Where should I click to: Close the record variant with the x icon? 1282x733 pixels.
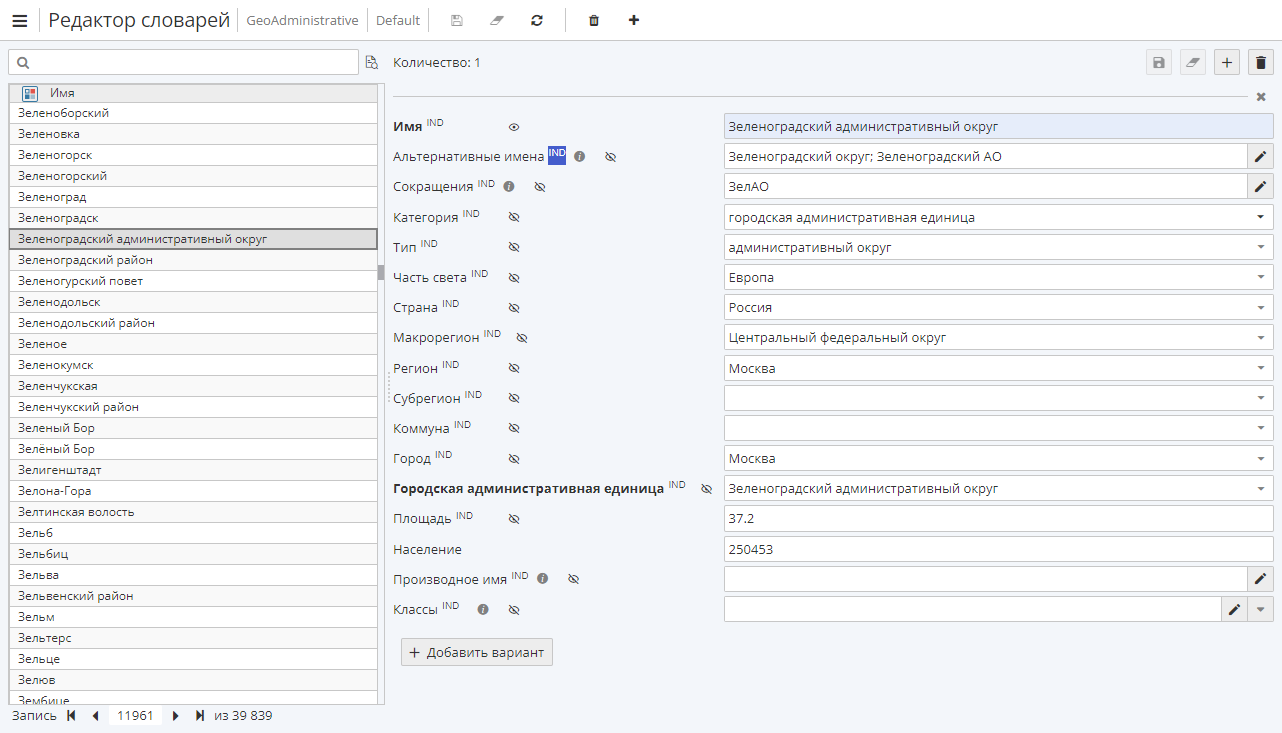pyautogui.click(x=1261, y=97)
